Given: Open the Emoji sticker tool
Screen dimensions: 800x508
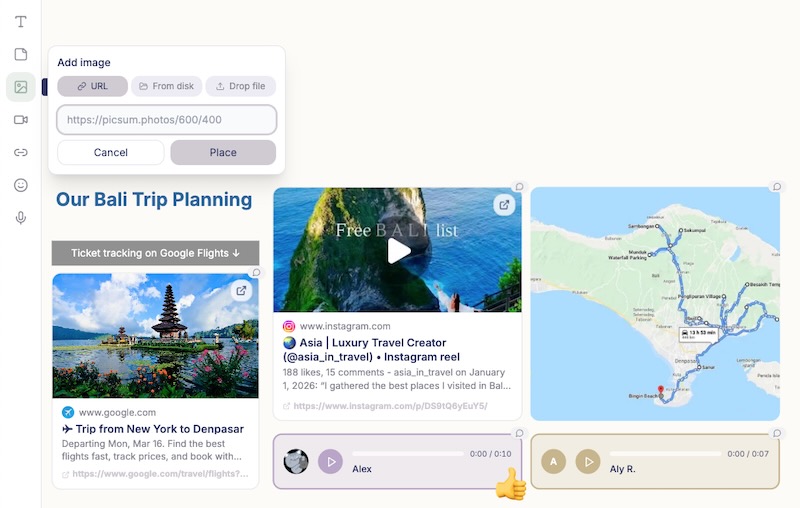Looking at the screenshot, I should pos(21,185).
